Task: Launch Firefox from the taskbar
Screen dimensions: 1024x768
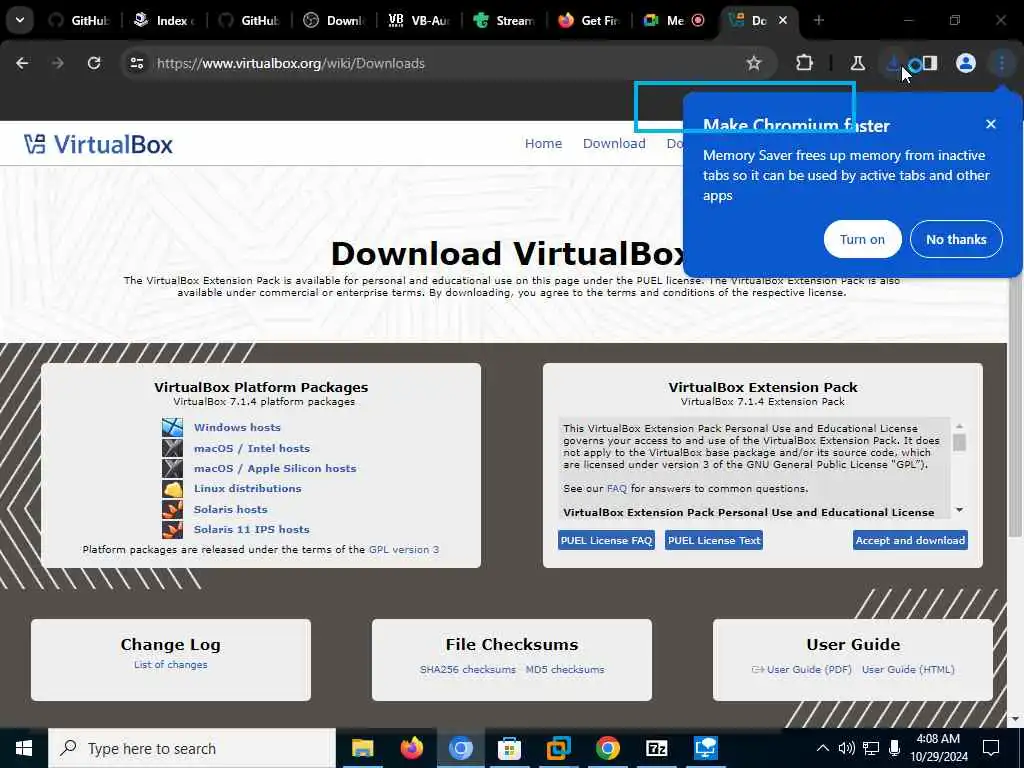Action: pos(411,748)
